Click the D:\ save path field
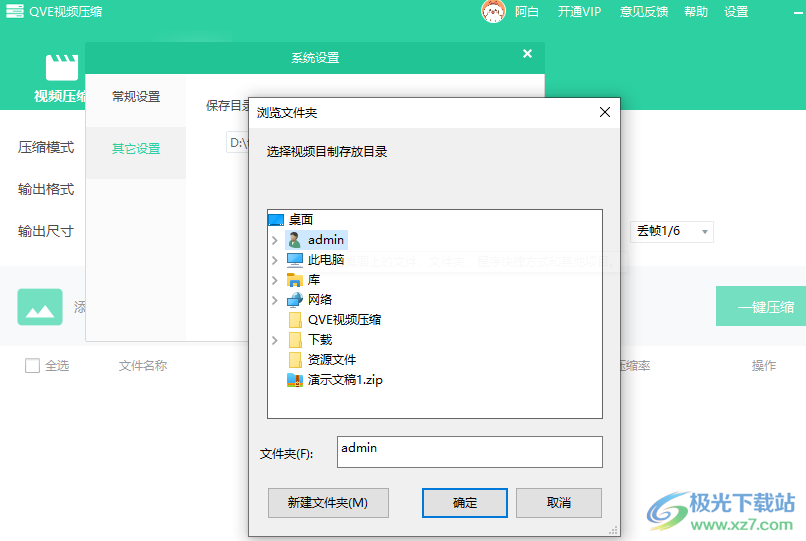Image resolution: width=806 pixels, height=541 pixels. coord(237,142)
